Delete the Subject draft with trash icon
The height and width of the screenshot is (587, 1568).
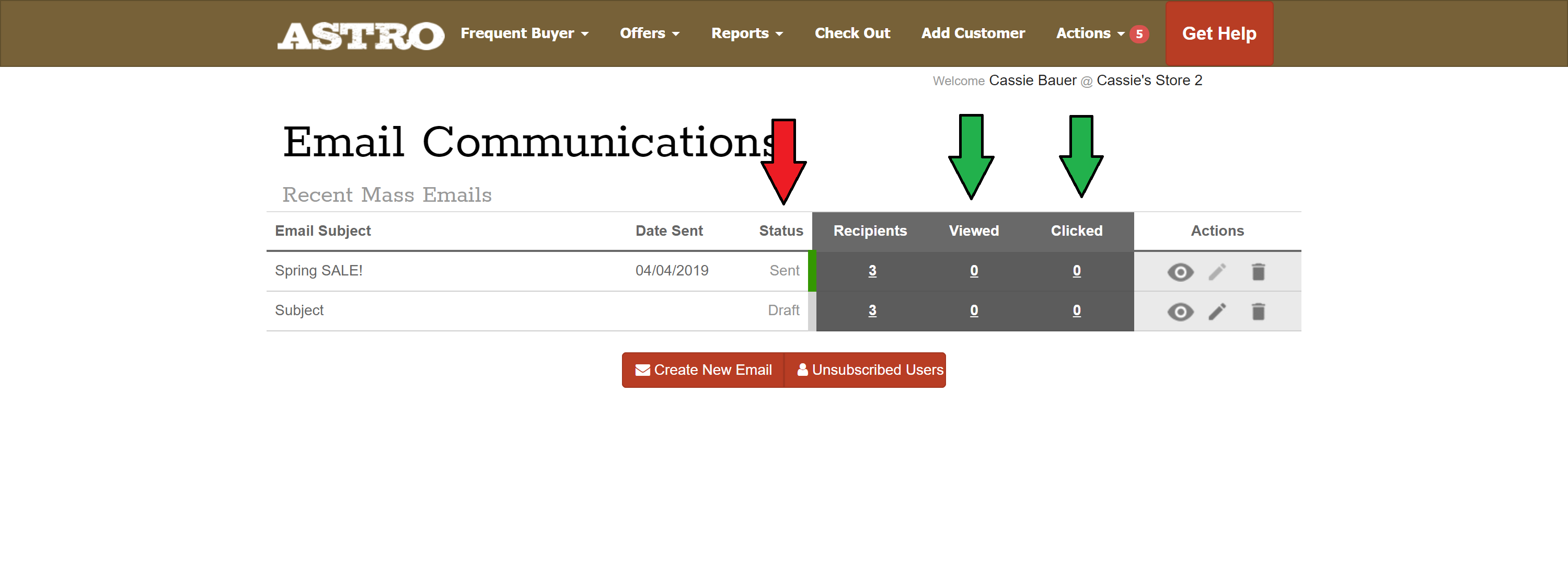click(1258, 312)
